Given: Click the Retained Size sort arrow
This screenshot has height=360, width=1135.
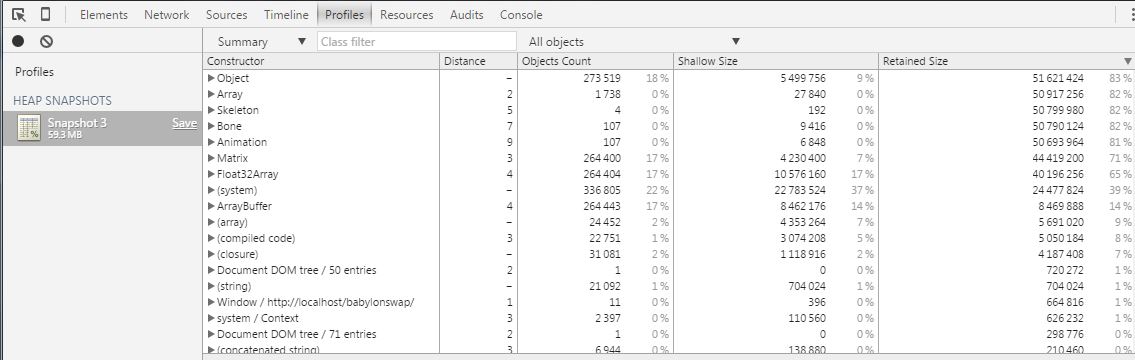Looking at the screenshot, I should point(1127,62).
